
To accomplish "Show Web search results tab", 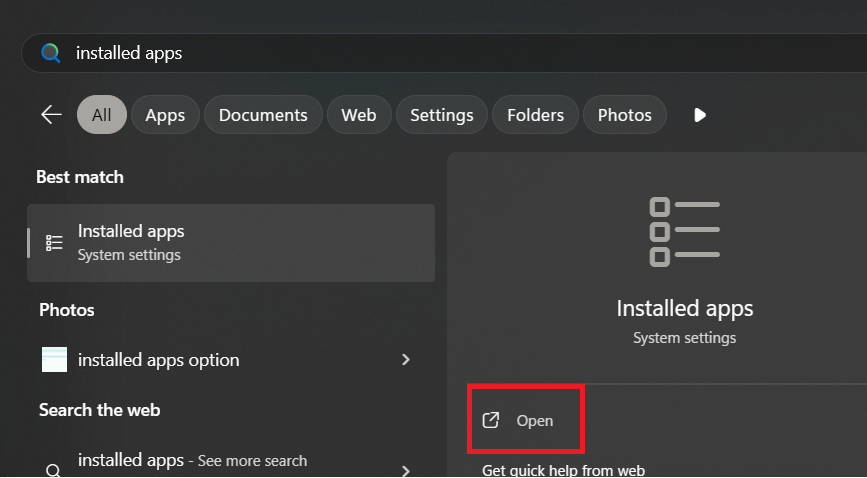I will click(358, 115).
